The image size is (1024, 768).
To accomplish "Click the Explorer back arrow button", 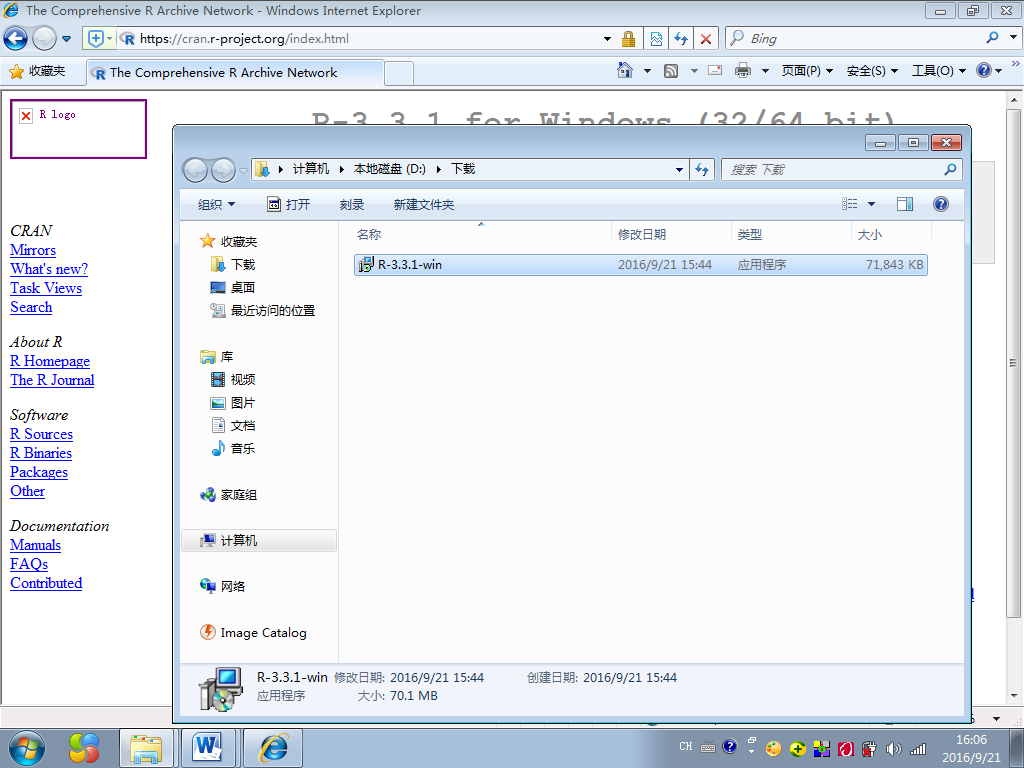I will (x=195, y=170).
